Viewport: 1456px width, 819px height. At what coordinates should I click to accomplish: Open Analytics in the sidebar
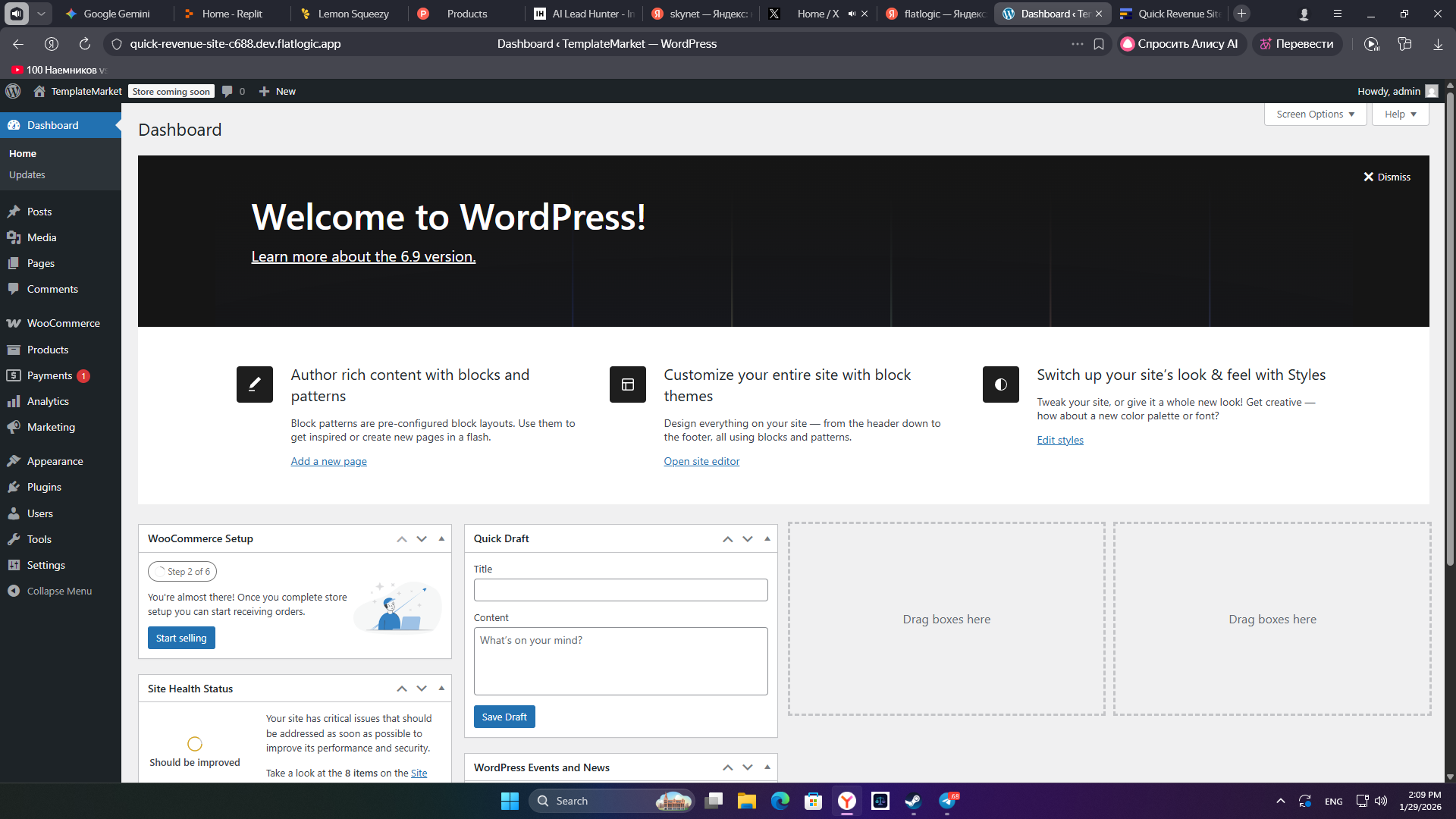coord(48,401)
